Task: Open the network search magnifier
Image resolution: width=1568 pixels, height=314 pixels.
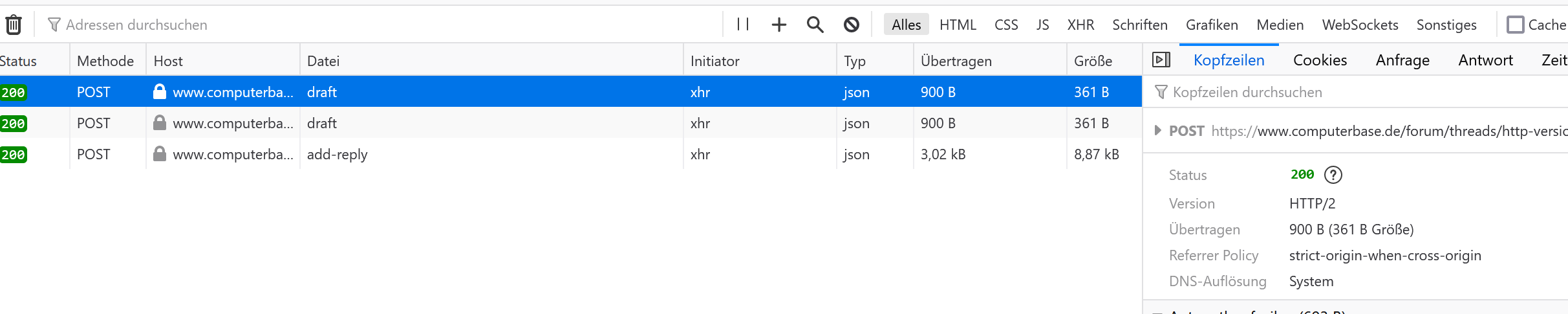Action: [815, 25]
